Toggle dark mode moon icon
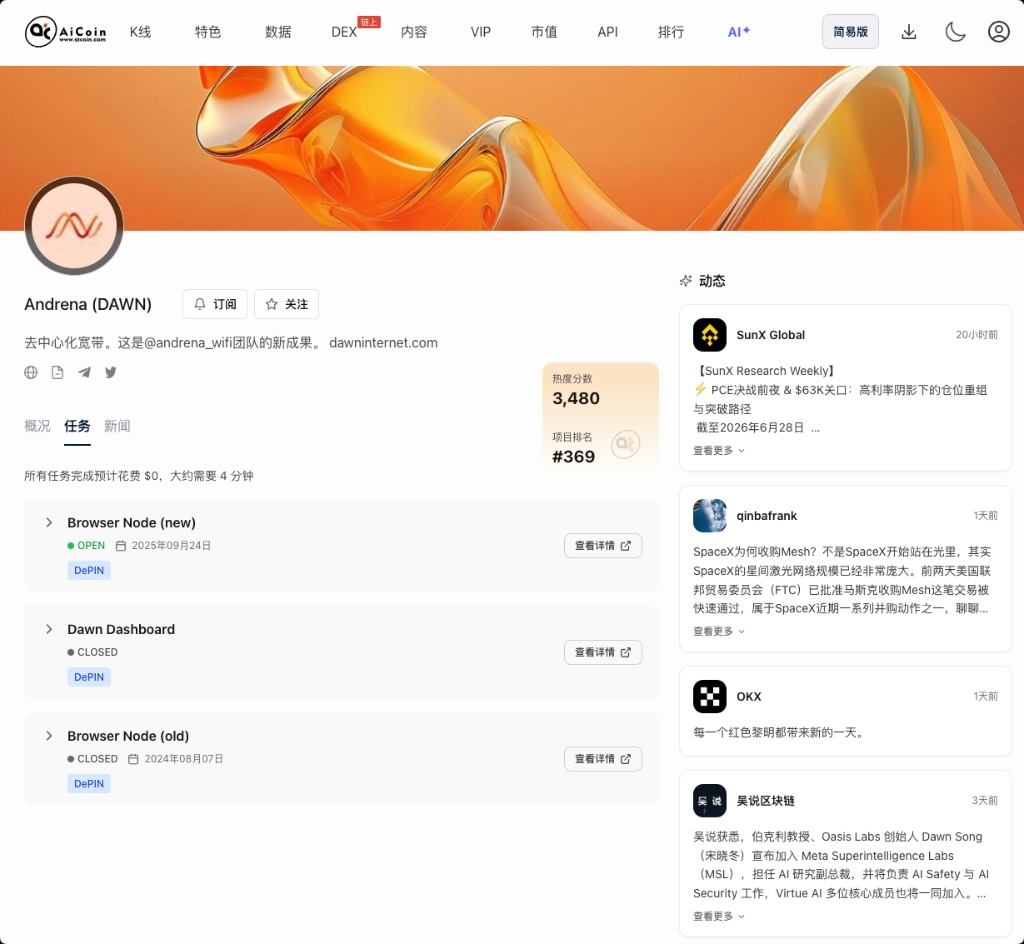 point(955,31)
